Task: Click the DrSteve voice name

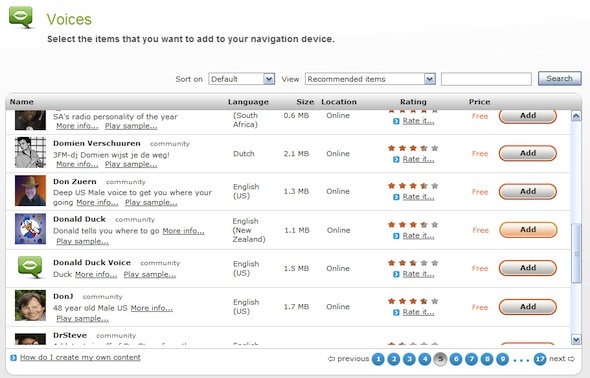Action: point(70,335)
